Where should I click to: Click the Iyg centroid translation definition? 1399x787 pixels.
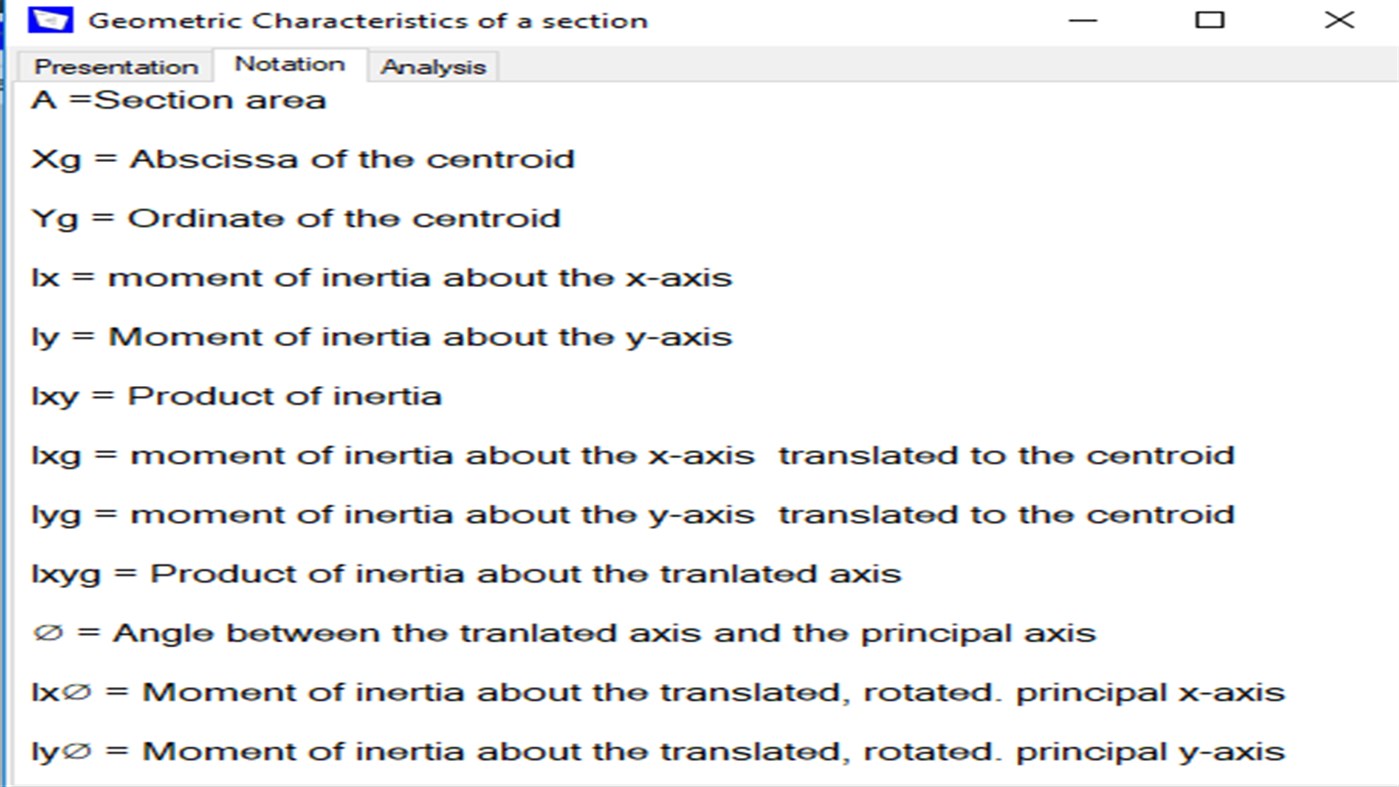pos(634,514)
